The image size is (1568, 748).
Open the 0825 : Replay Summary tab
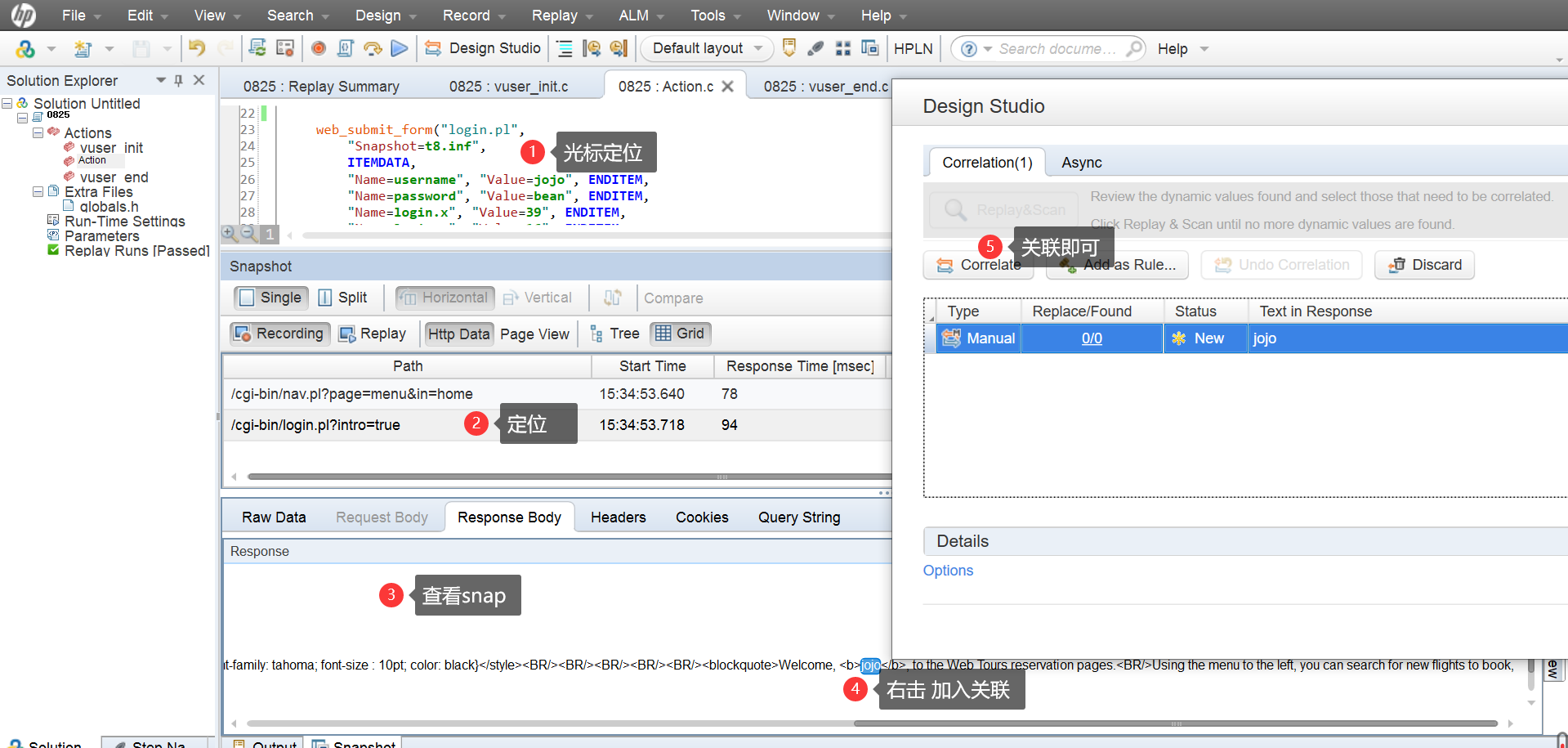[321, 87]
